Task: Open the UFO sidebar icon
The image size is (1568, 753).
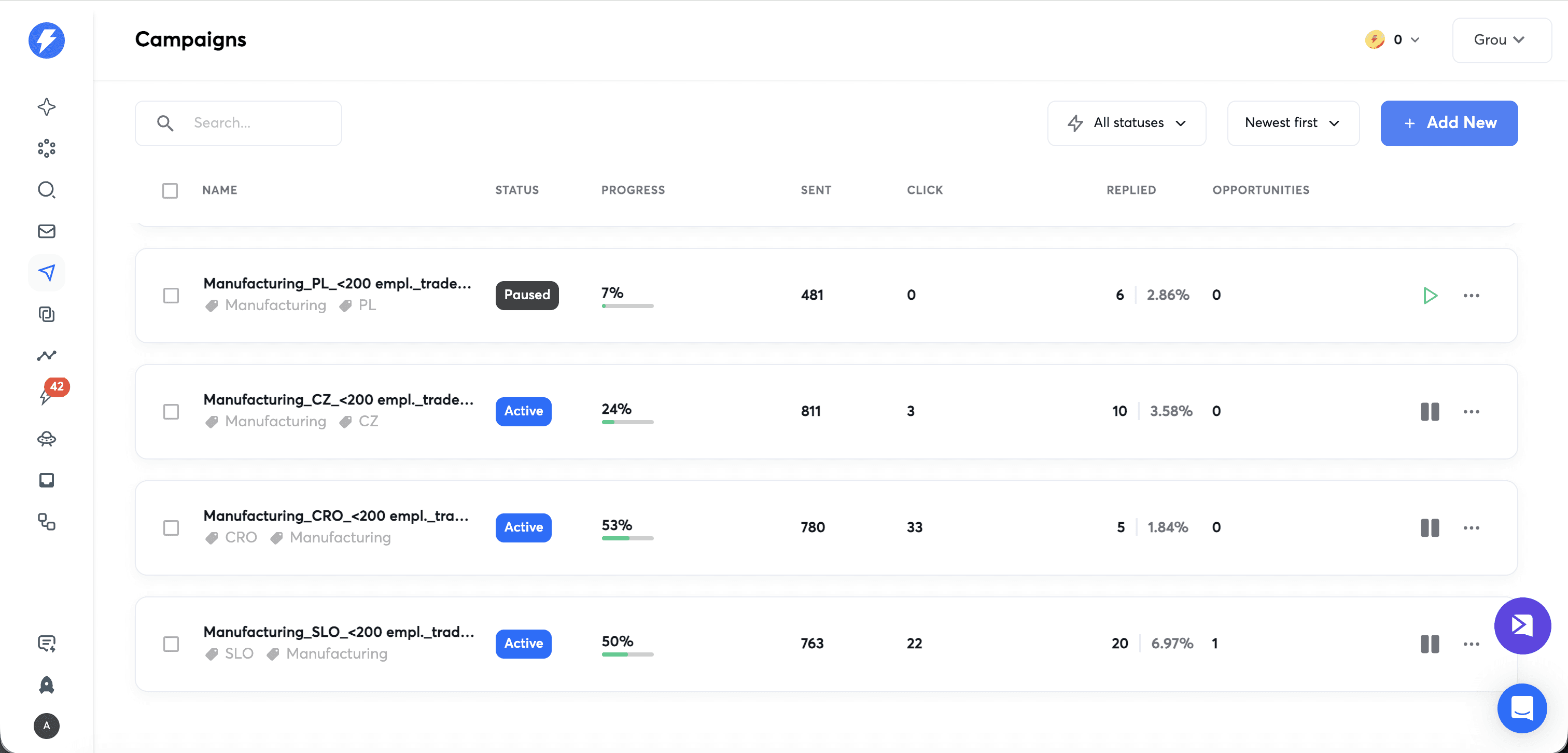Action: coord(46,439)
